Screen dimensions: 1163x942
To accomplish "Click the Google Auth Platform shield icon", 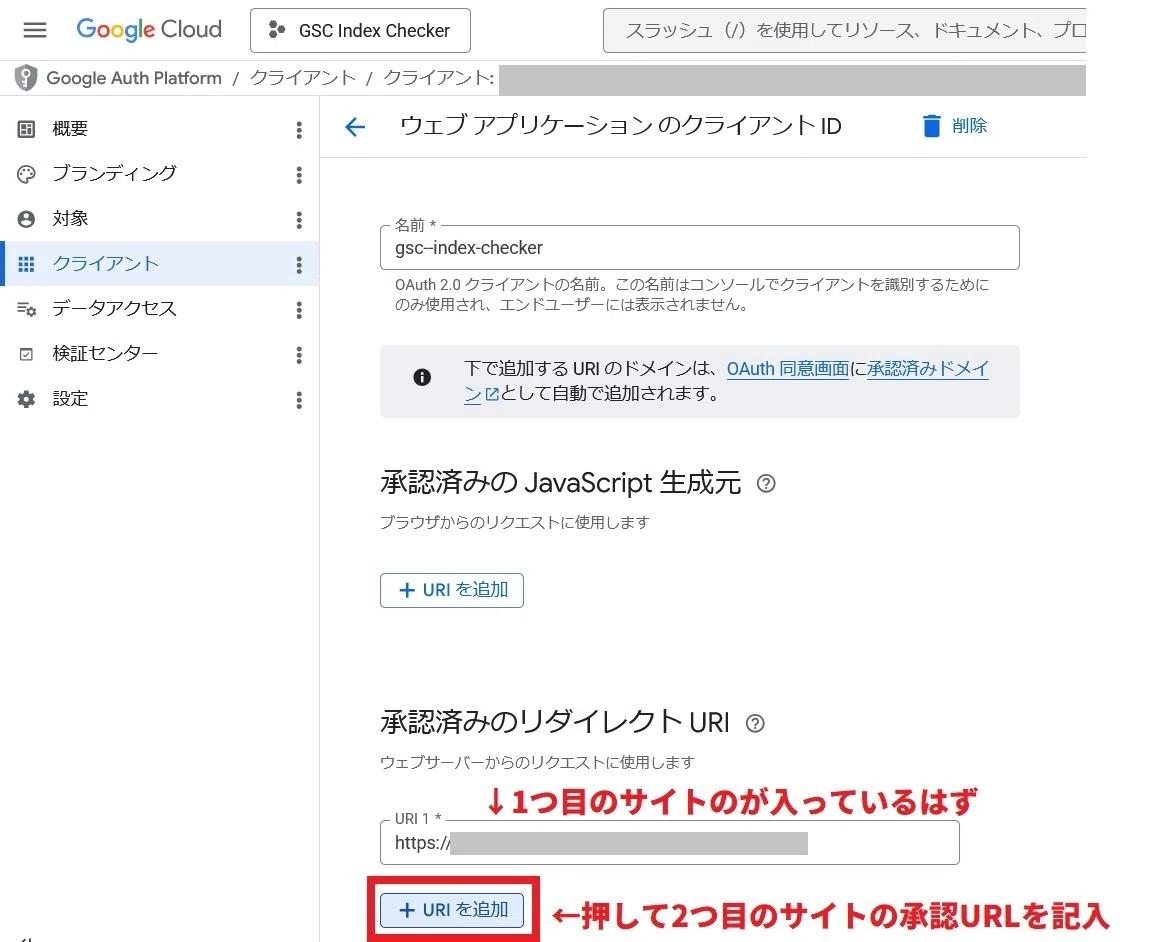I will pyautogui.click(x=26, y=78).
